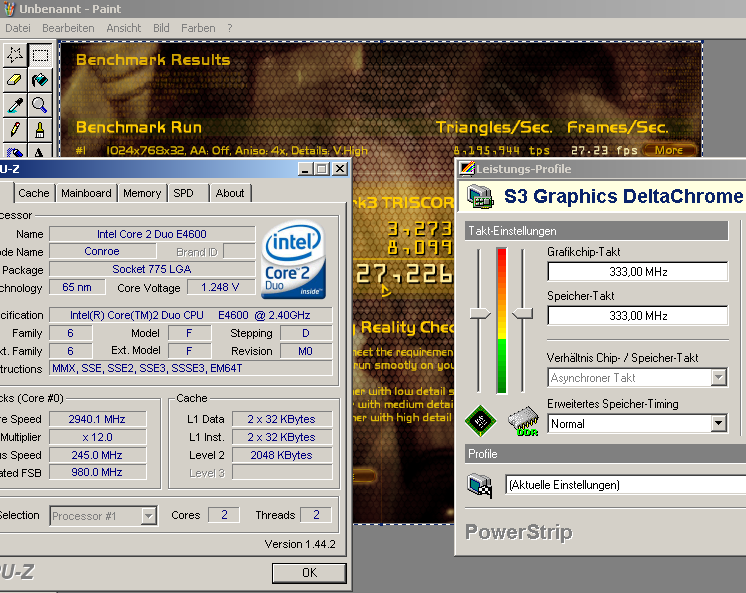746x593 pixels.
Task: Click the green graphics chip icon
Action: (x=481, y=421)
